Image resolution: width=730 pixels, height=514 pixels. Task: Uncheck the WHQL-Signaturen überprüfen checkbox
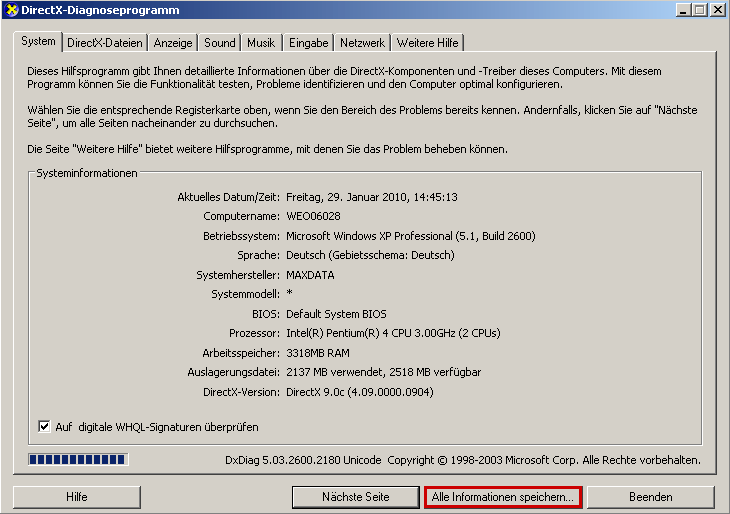tap(44, 426)
